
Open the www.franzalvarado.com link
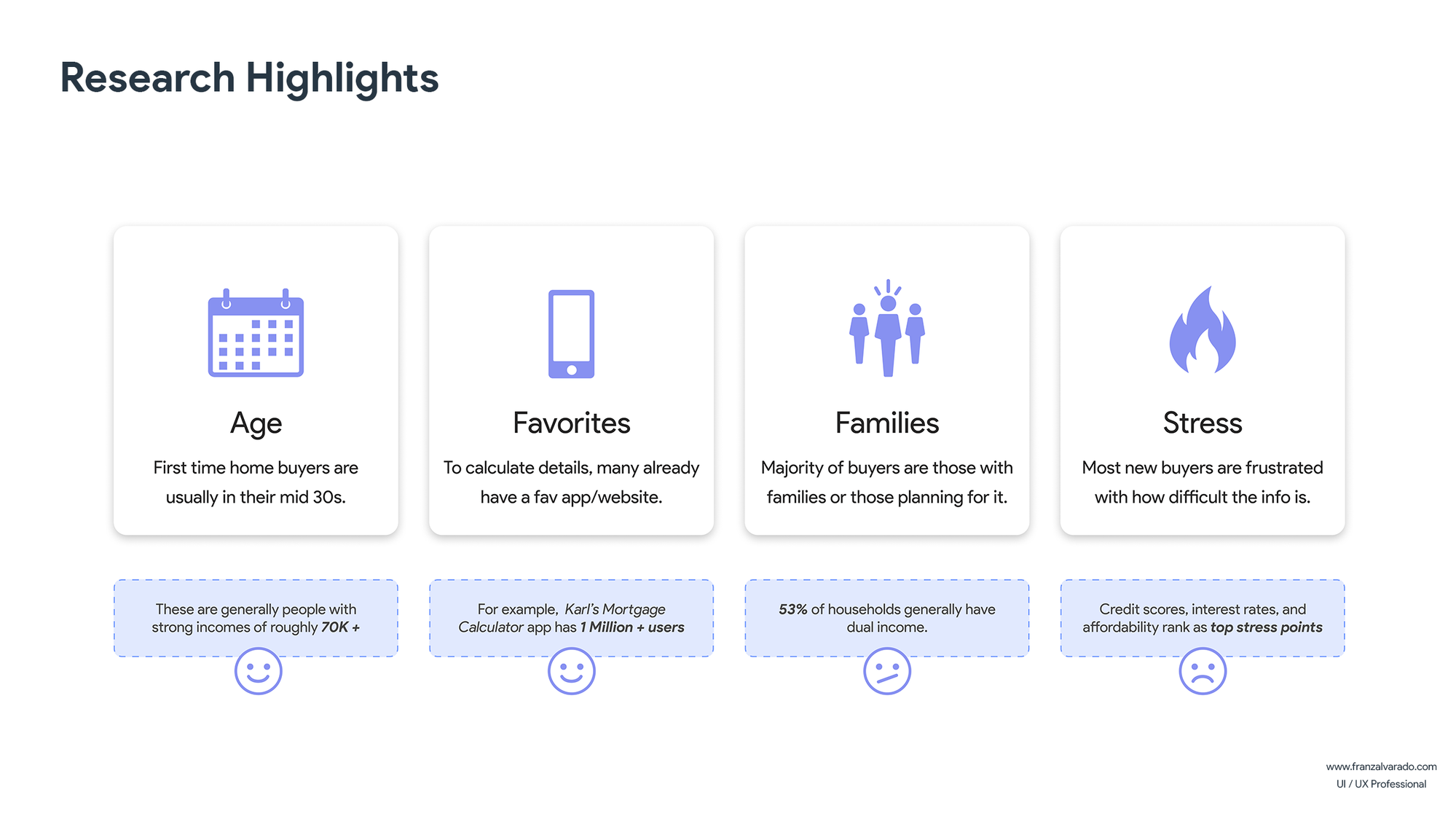(1381, 767)
